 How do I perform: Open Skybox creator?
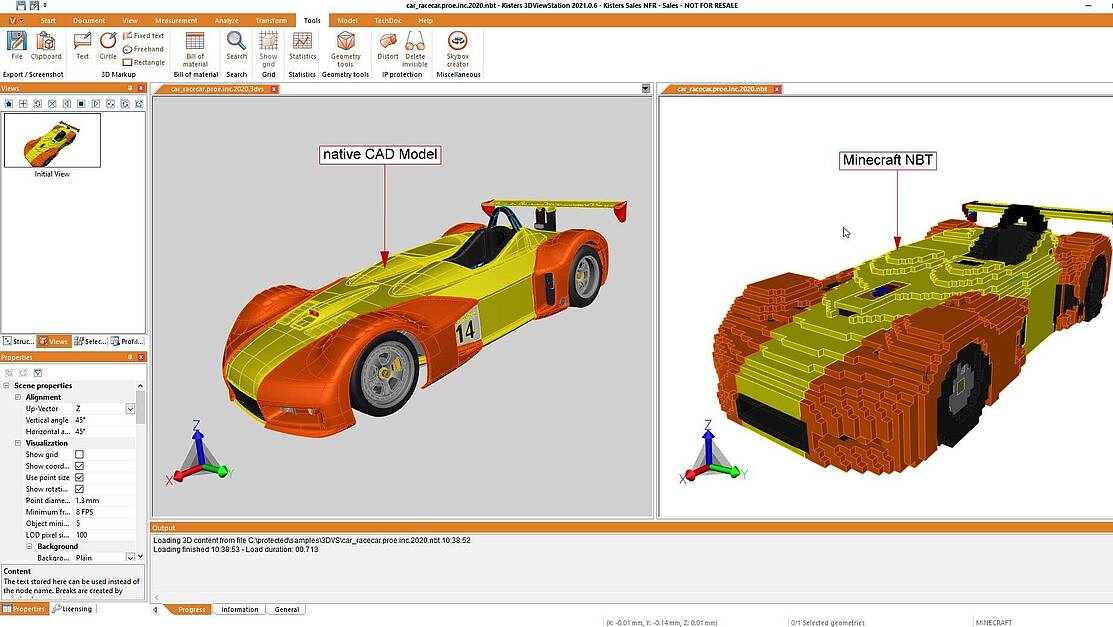click(458, 49)
